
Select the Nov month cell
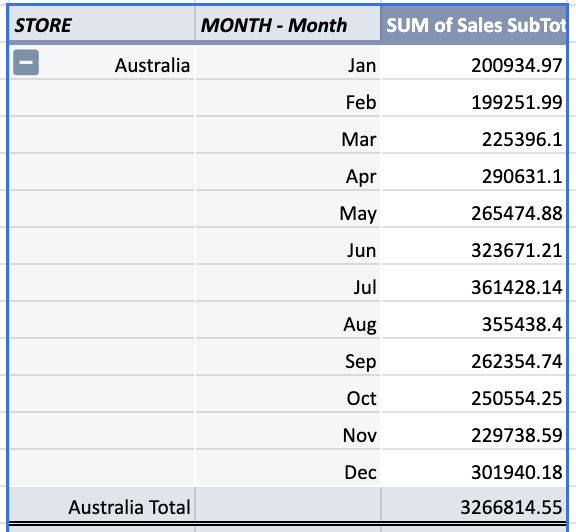pos(288,432)
